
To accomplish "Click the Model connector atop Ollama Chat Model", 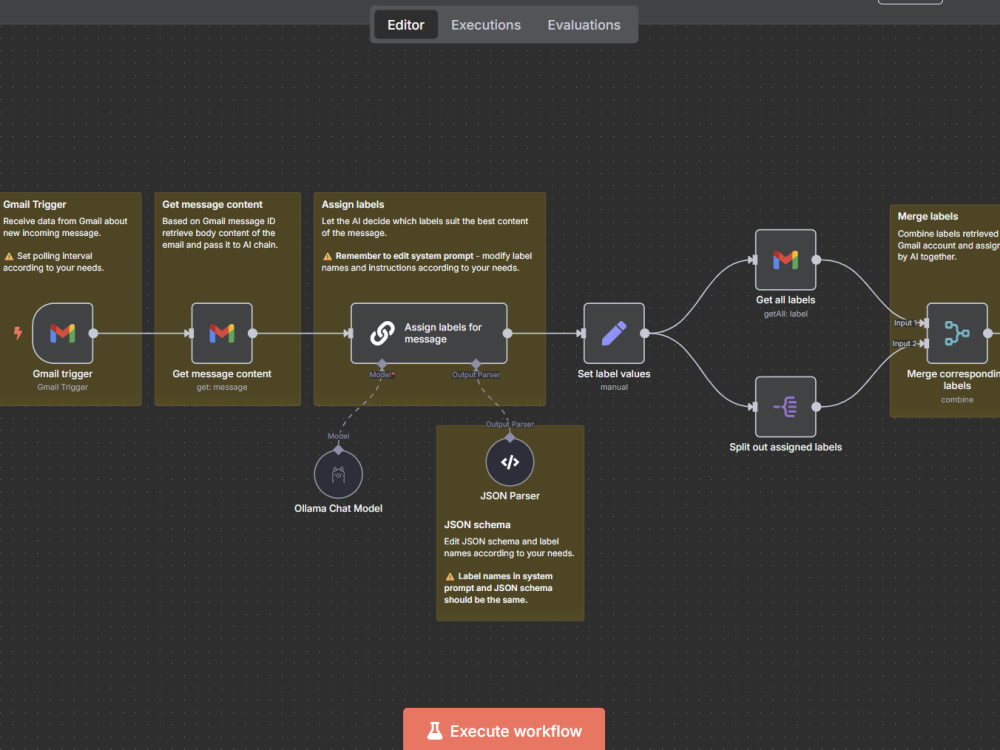I will [x=338, y=450].
